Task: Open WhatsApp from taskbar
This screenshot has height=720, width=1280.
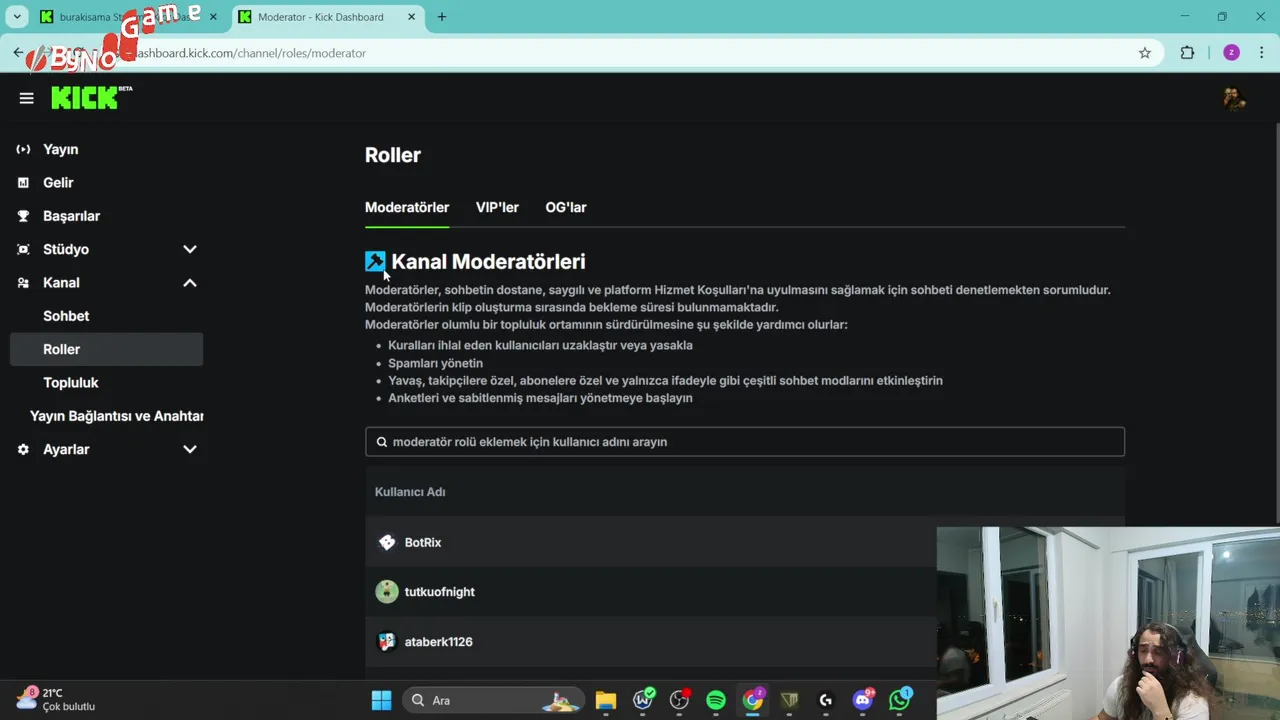Action: 900,700
